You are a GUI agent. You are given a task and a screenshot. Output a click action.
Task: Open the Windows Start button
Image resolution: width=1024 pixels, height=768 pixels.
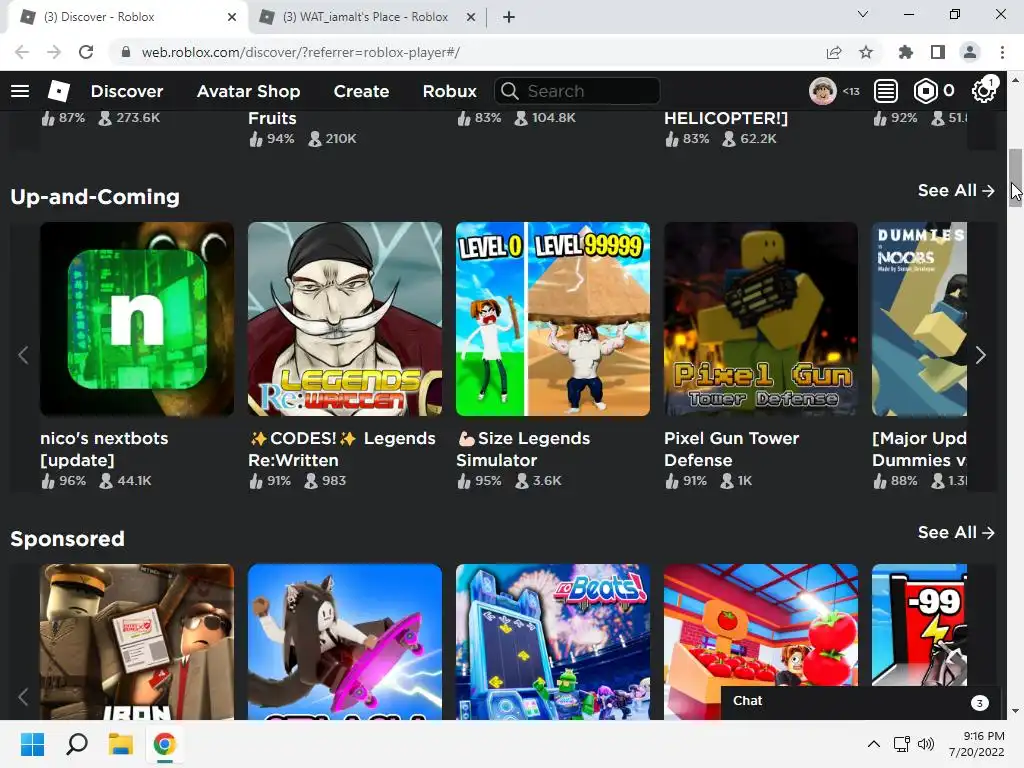tap(32, 744)
